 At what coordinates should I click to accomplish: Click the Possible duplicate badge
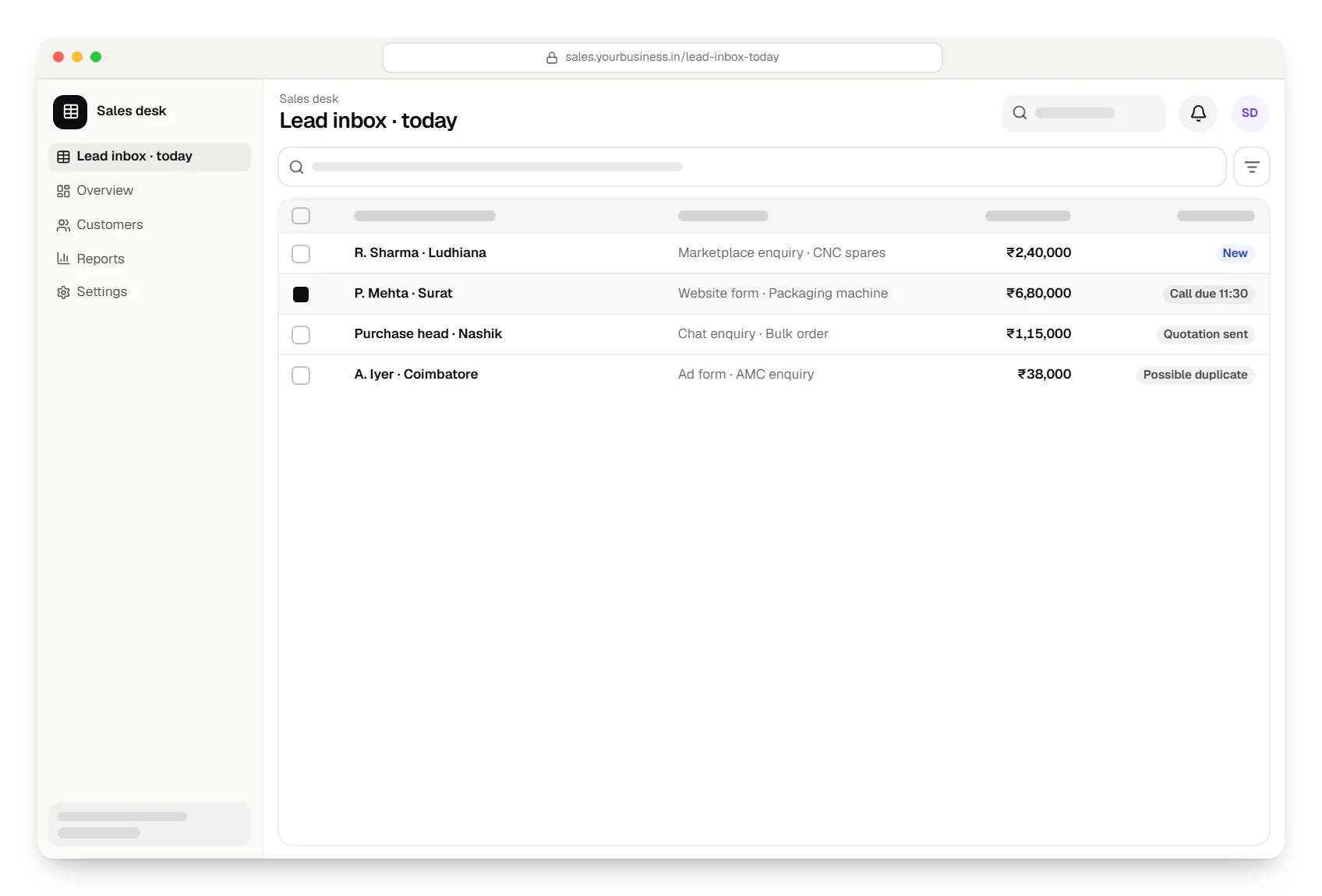[x=1195, y=375]
